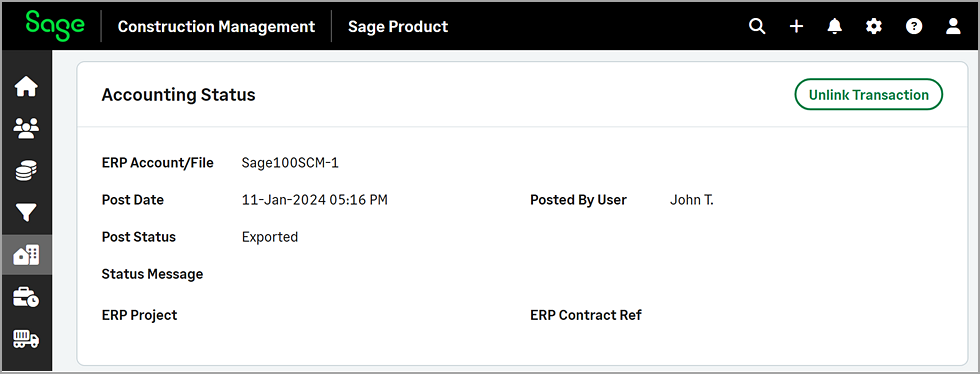Open the user profile icon
The width and height of the screenshot is (980, 374).
point(953,26)
